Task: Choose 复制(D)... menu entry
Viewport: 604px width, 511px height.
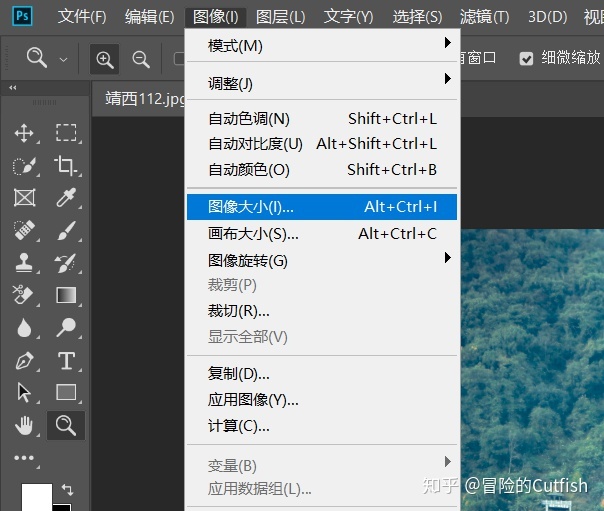Action: coord(322,374)
